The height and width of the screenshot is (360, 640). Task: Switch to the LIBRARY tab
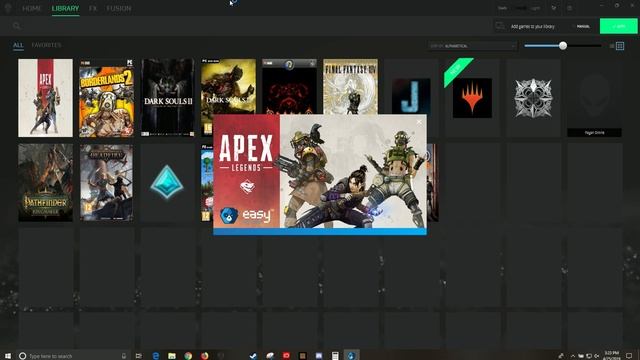tap(65, 8)
